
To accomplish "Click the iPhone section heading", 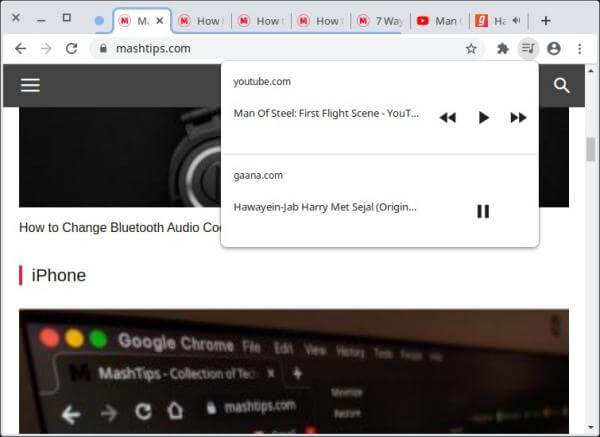I will click(59, 276).
